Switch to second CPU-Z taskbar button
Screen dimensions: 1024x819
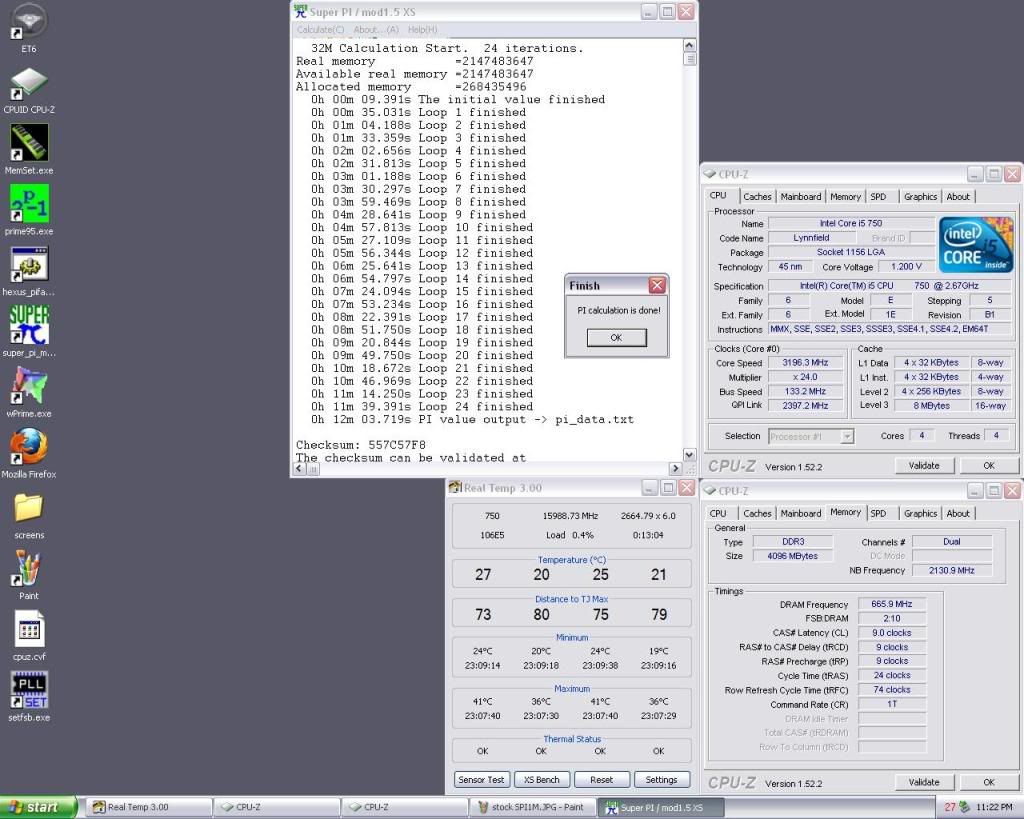405,807
